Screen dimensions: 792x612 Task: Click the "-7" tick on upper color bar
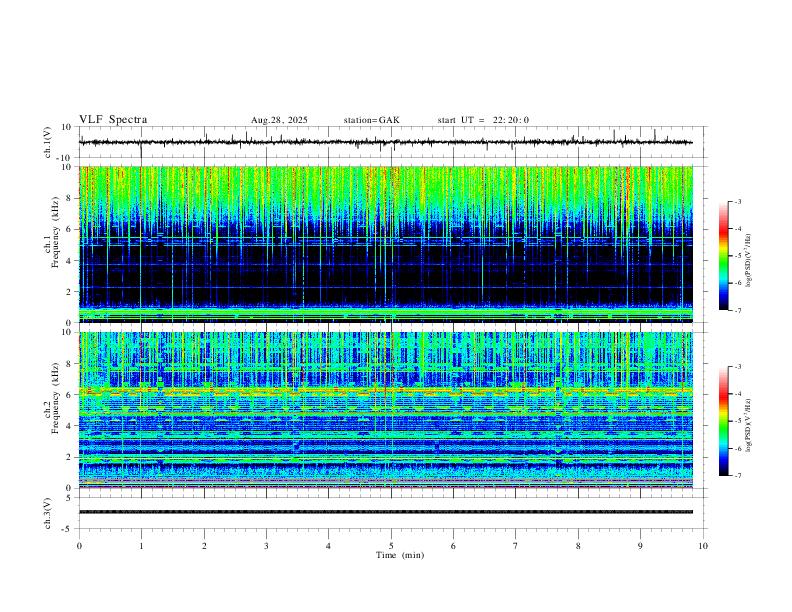(x=738, y=311)
